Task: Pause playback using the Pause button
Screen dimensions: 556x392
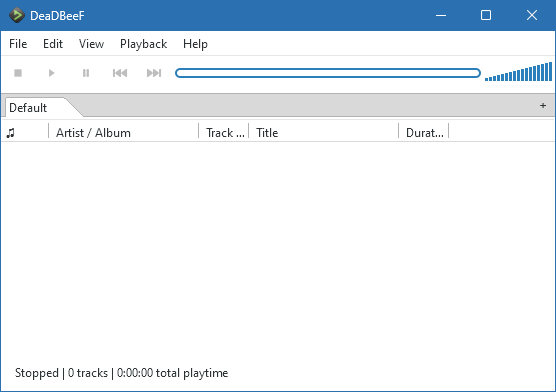Action: click(x=86, y=73)
